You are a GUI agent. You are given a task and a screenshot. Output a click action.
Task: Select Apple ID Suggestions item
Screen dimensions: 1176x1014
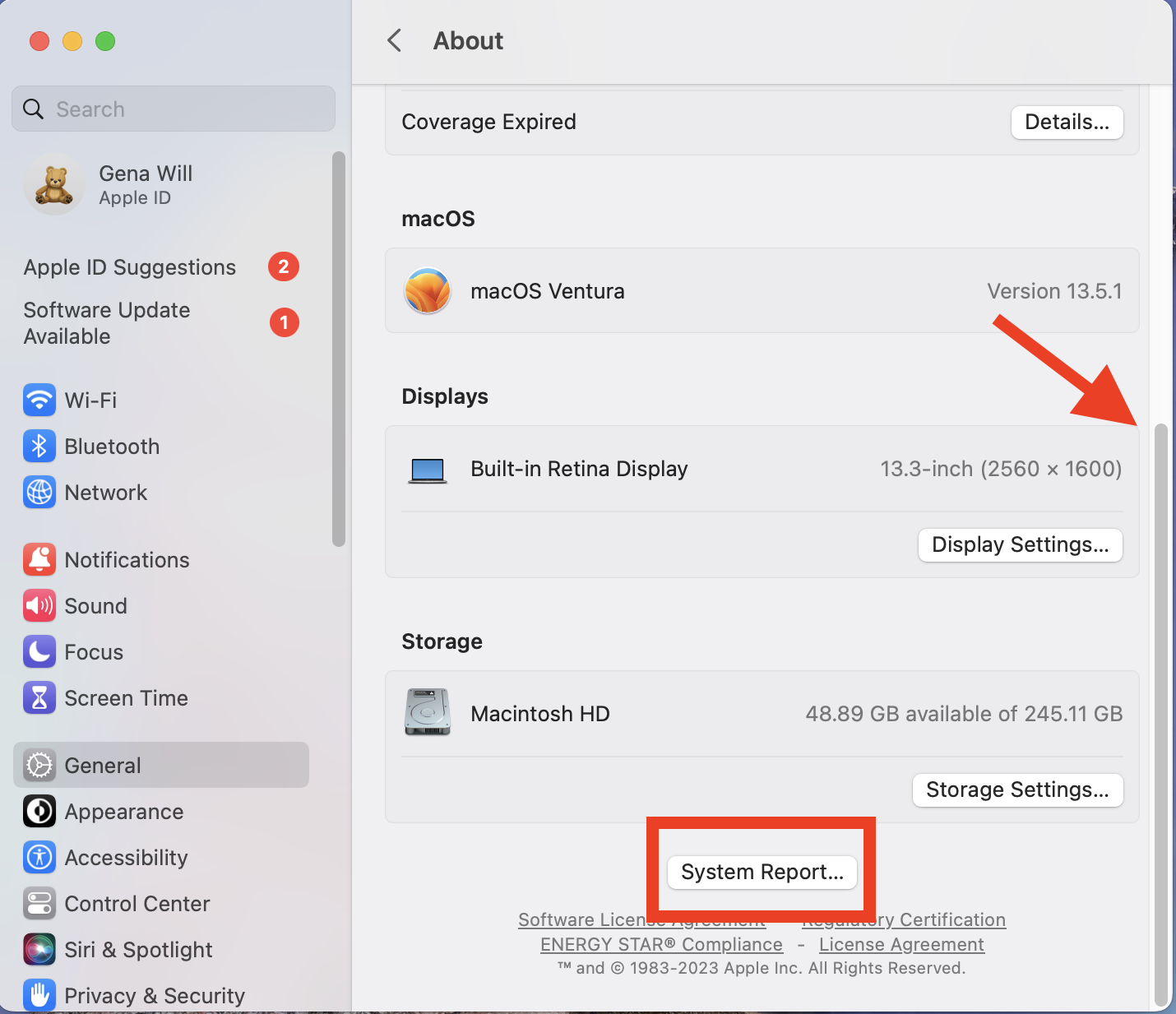tap(161, 267)
